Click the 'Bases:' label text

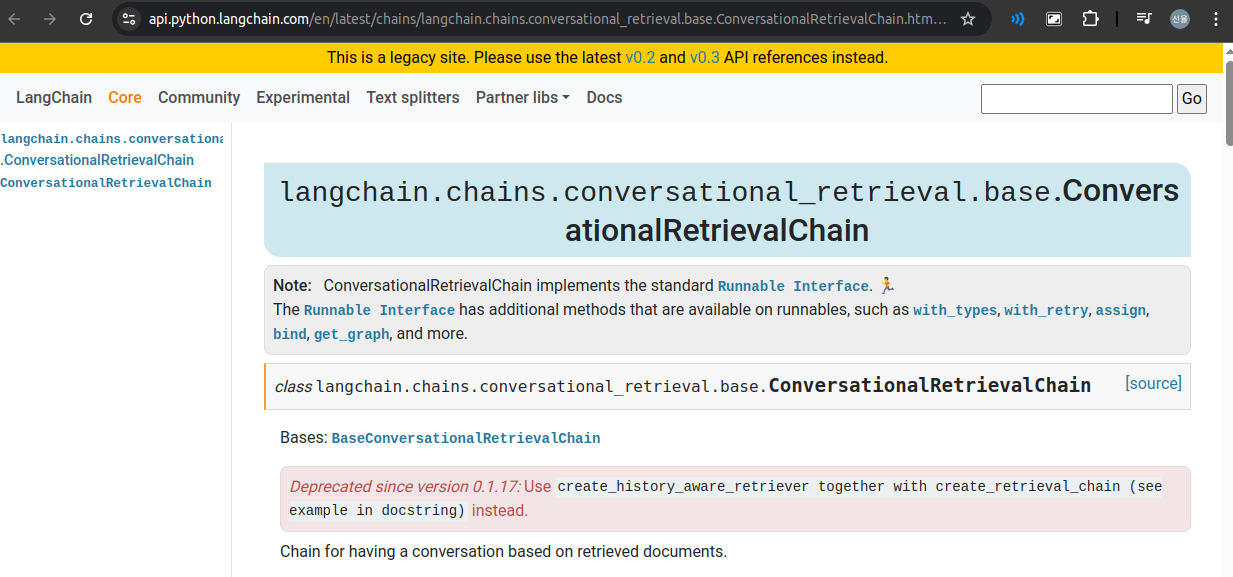pyautogui.click(x=304, y=438)
